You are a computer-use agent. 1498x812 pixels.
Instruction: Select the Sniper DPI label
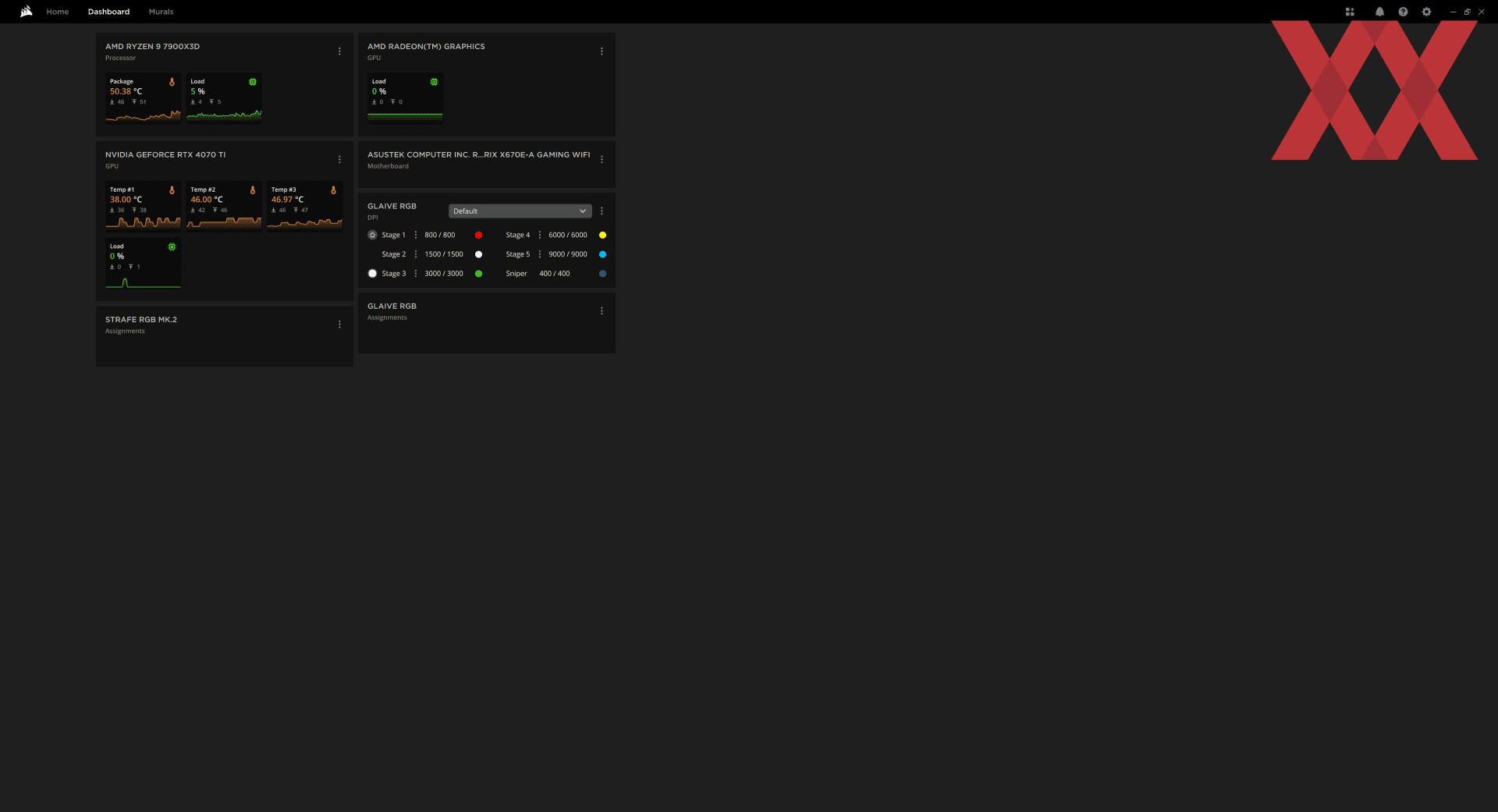click(x=516, y=274)
